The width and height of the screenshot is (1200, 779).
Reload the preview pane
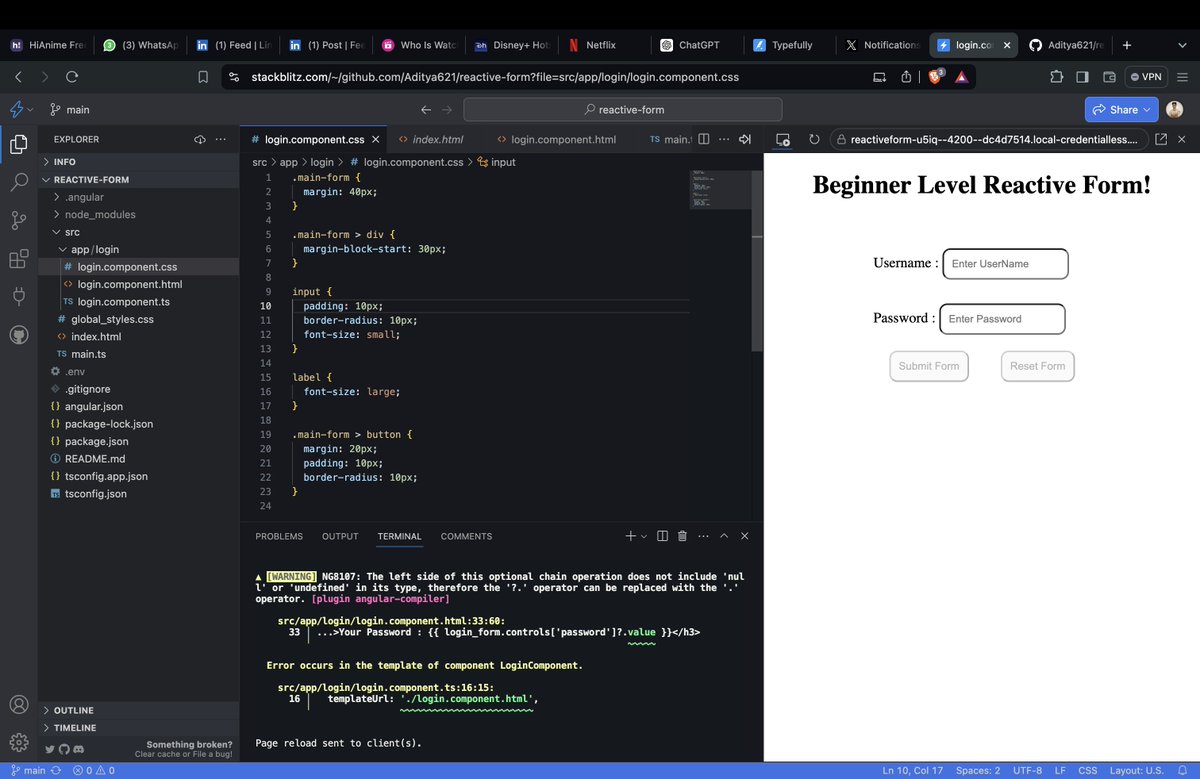[x=814, y=139]
